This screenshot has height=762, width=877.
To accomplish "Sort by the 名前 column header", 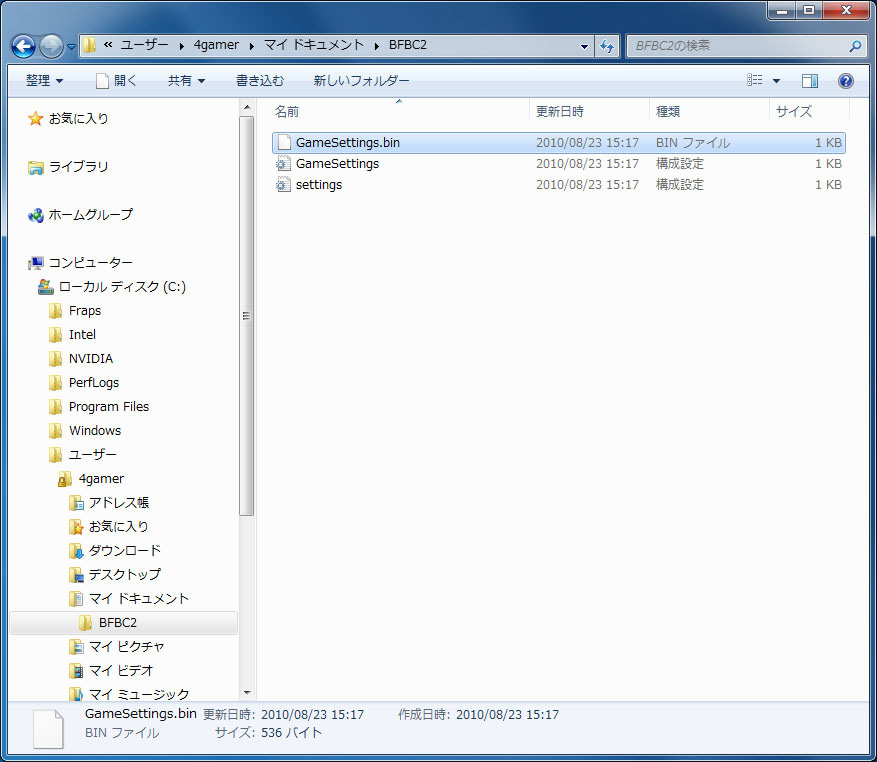I will (287, 112).
